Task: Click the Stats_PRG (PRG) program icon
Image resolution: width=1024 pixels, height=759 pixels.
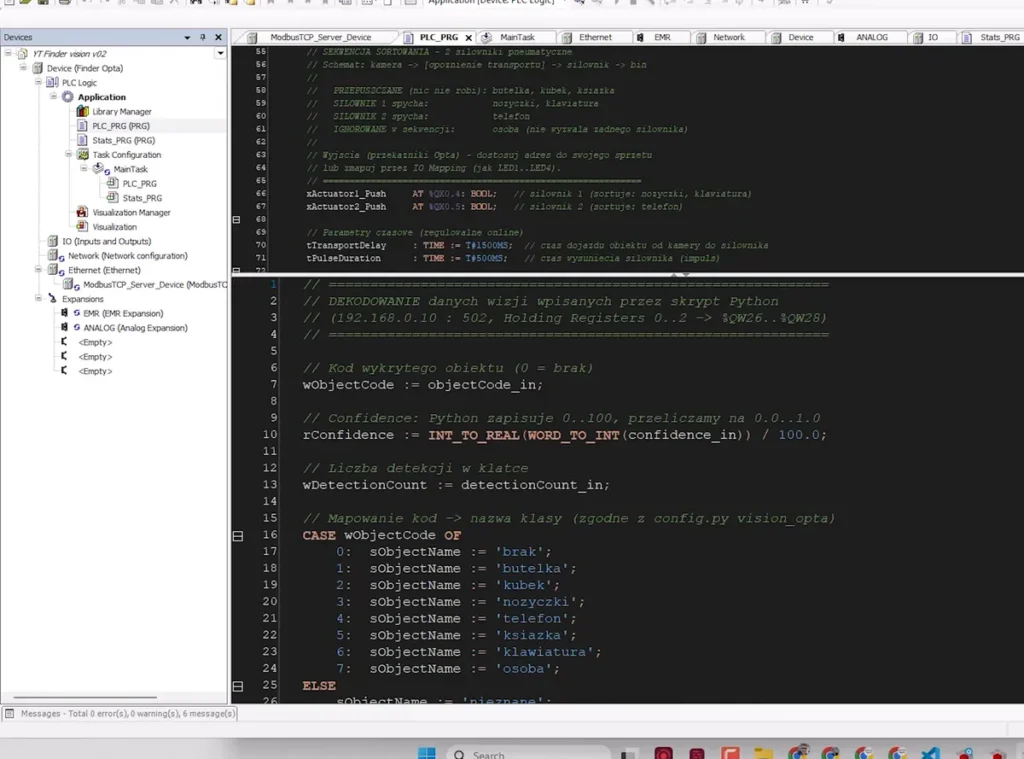Action: (x=82, y=140)
